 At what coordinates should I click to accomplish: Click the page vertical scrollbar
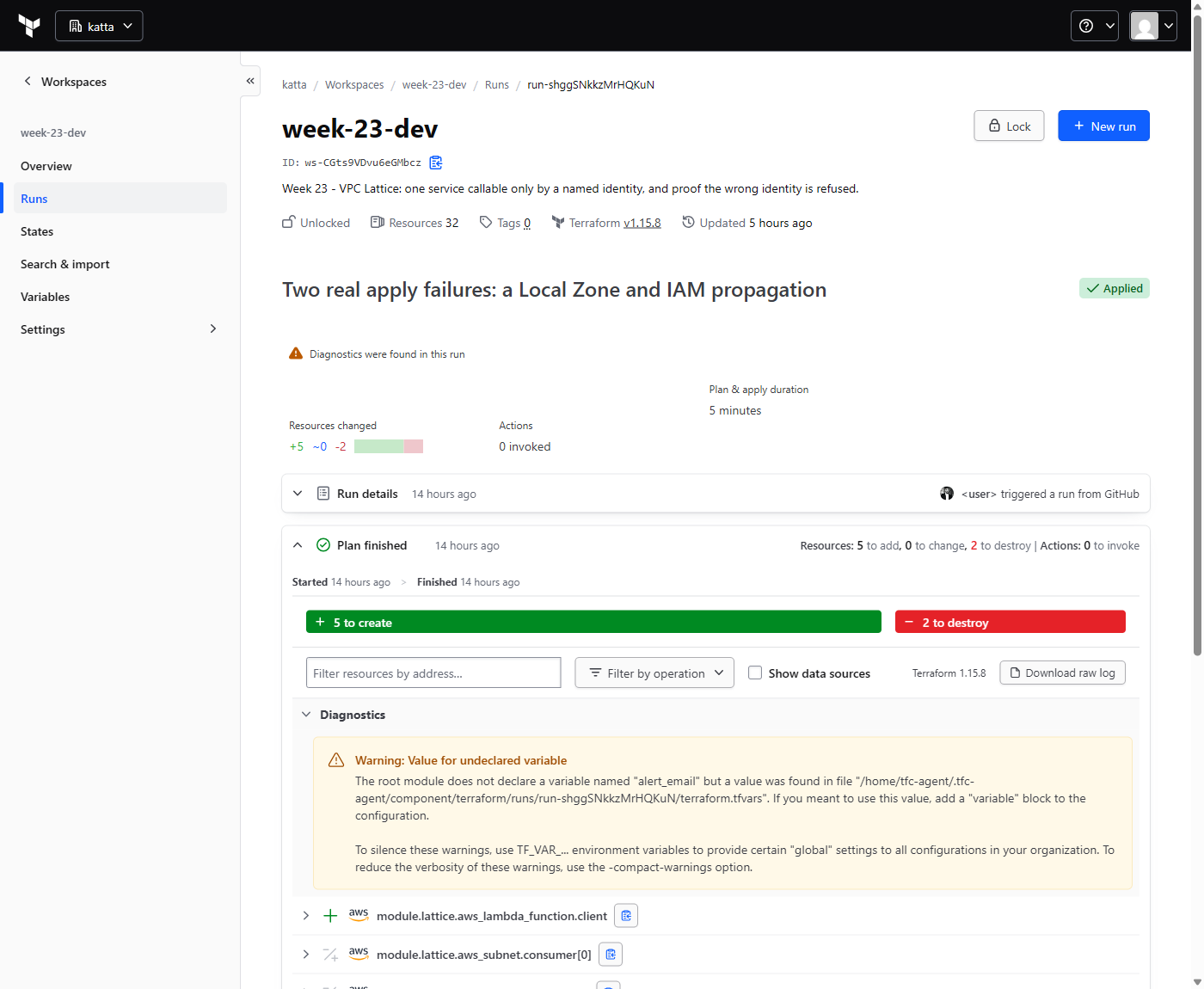click(1197, 335)
